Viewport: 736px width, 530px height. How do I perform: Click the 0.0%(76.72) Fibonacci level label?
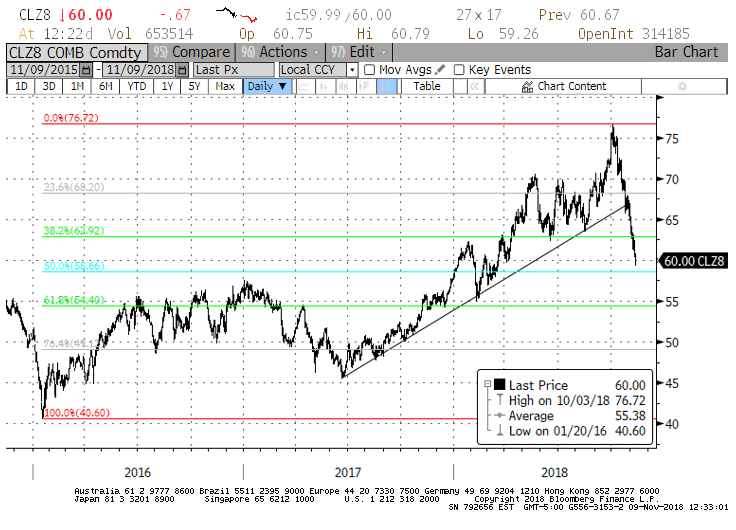click(x=71, y=118)
